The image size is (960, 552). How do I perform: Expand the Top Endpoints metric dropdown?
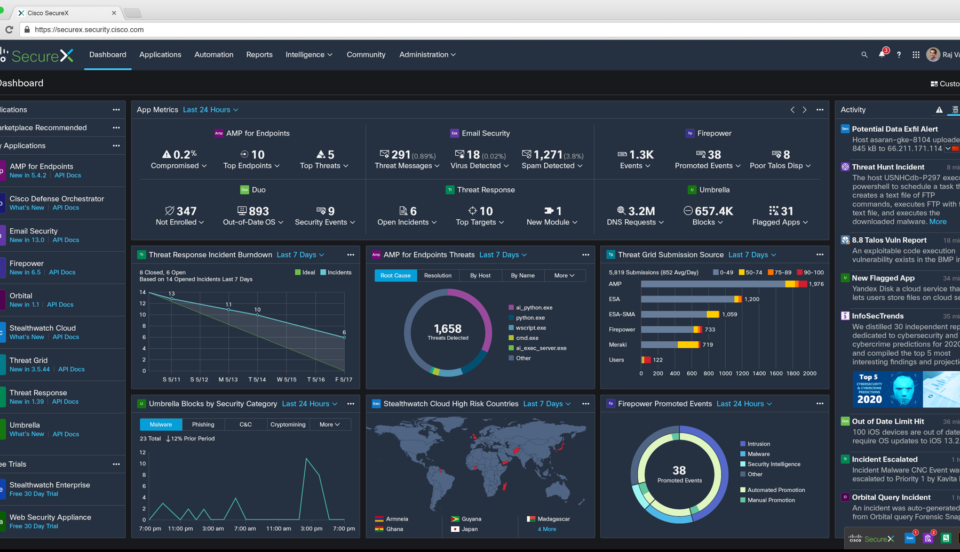(x=251, y=166)
